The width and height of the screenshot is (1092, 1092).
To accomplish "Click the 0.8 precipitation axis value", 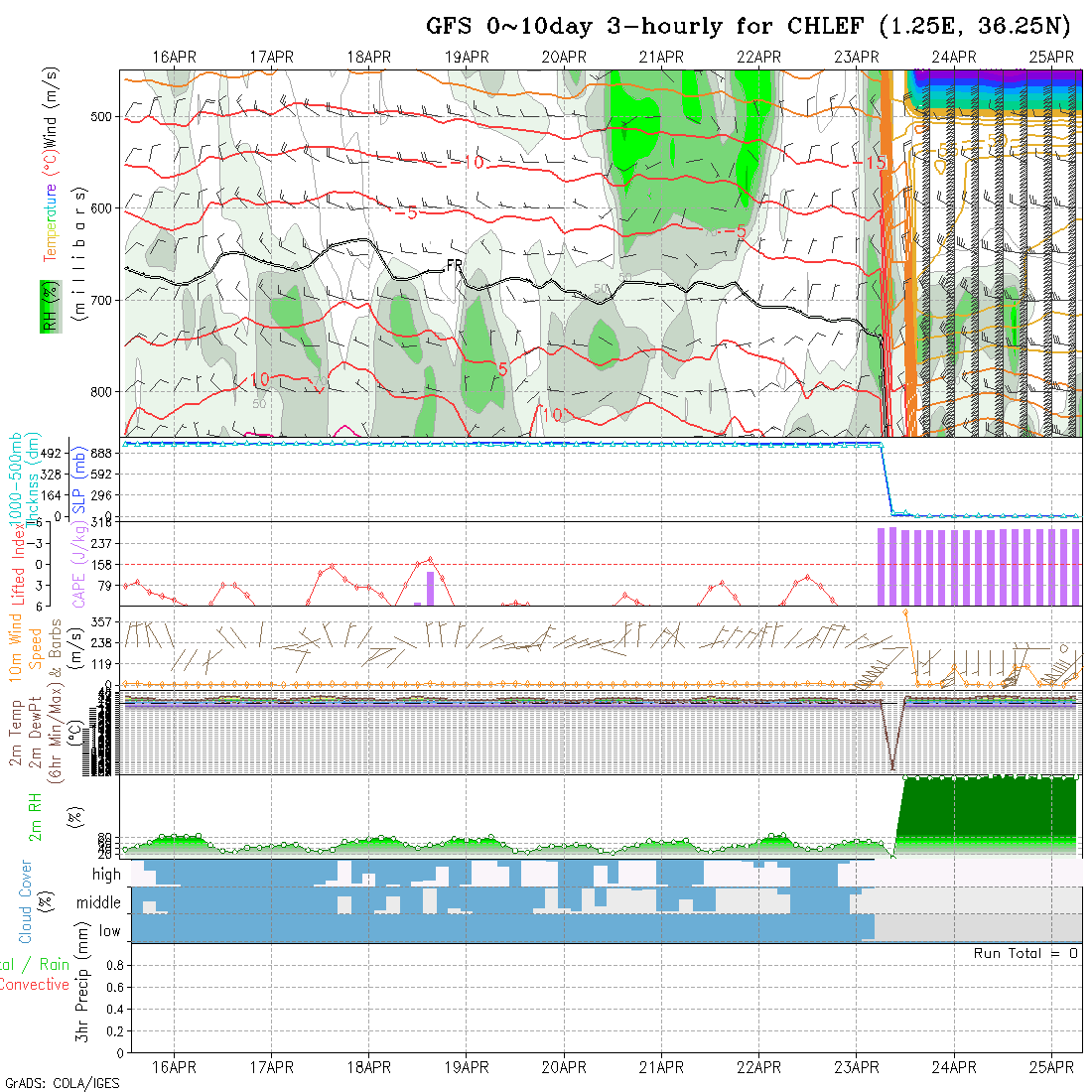I will point(115,965).
